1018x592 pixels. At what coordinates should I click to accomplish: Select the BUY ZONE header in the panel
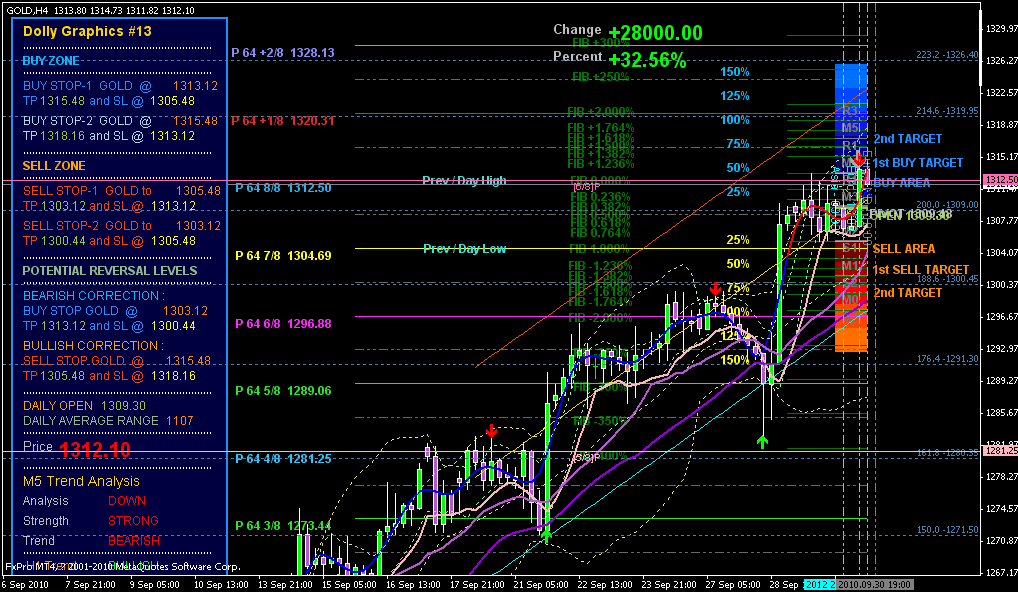(52, 61)
